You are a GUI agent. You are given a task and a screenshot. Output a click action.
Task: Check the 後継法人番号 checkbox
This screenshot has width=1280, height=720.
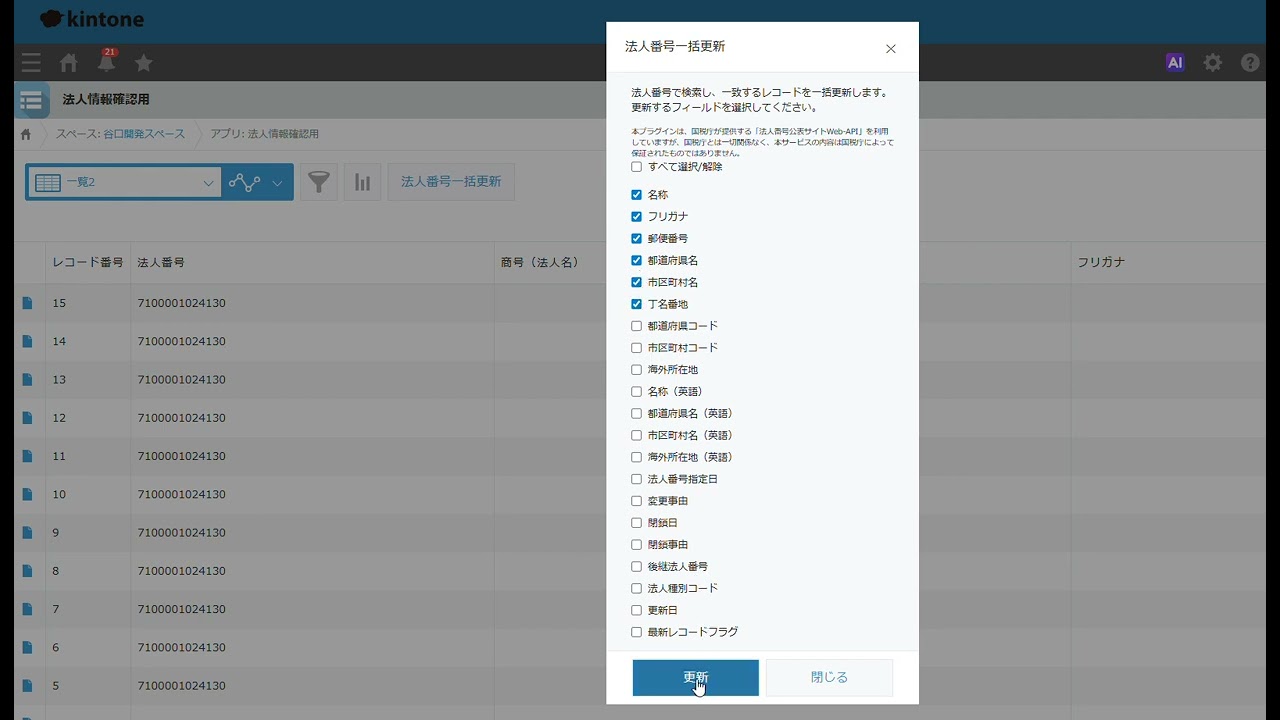click(636, 567)
